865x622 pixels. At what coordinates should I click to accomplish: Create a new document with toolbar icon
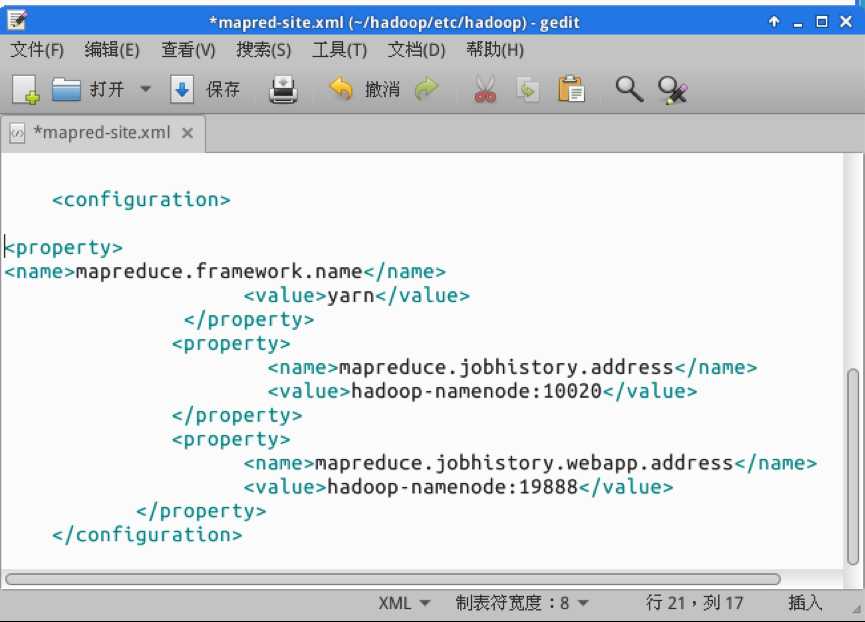click(26, 89)
